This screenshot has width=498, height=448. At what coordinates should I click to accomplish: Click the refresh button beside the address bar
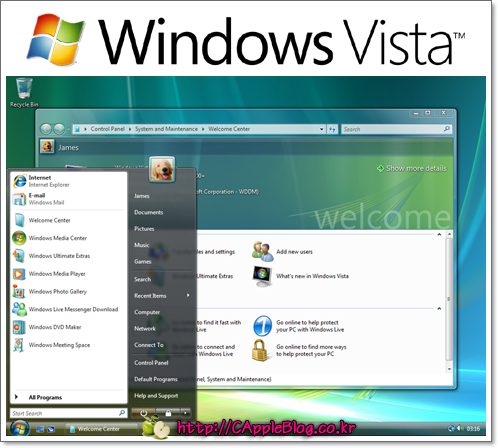click(332, 129)
